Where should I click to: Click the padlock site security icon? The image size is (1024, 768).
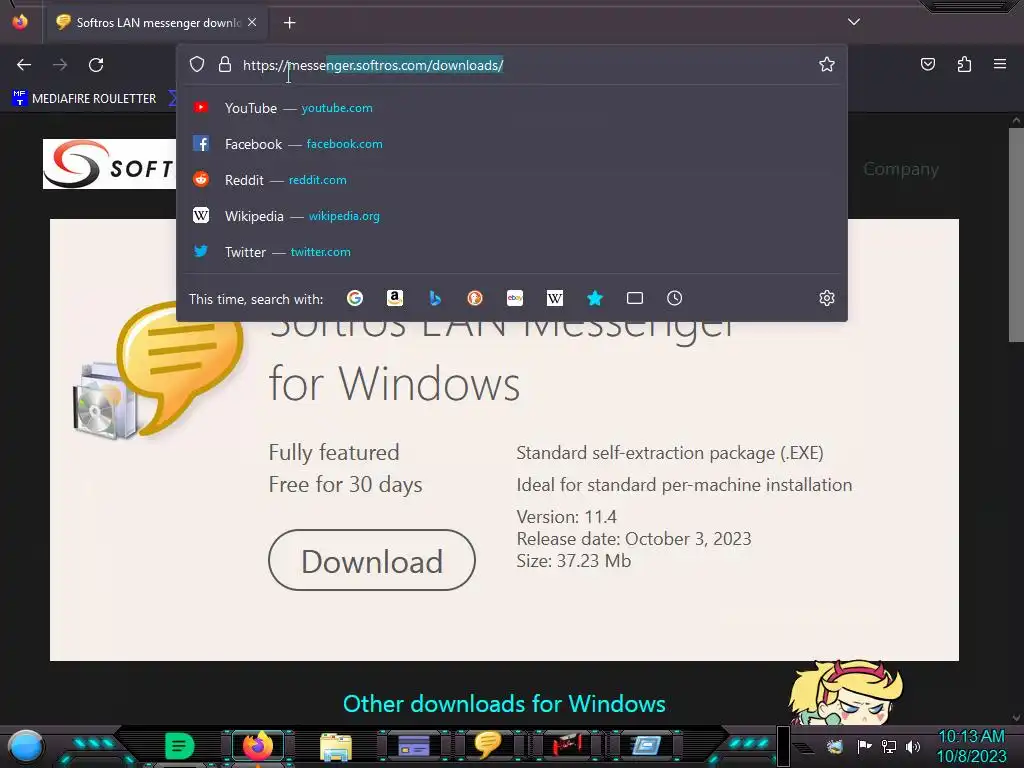pyautogui.click(x=225, y=64)
